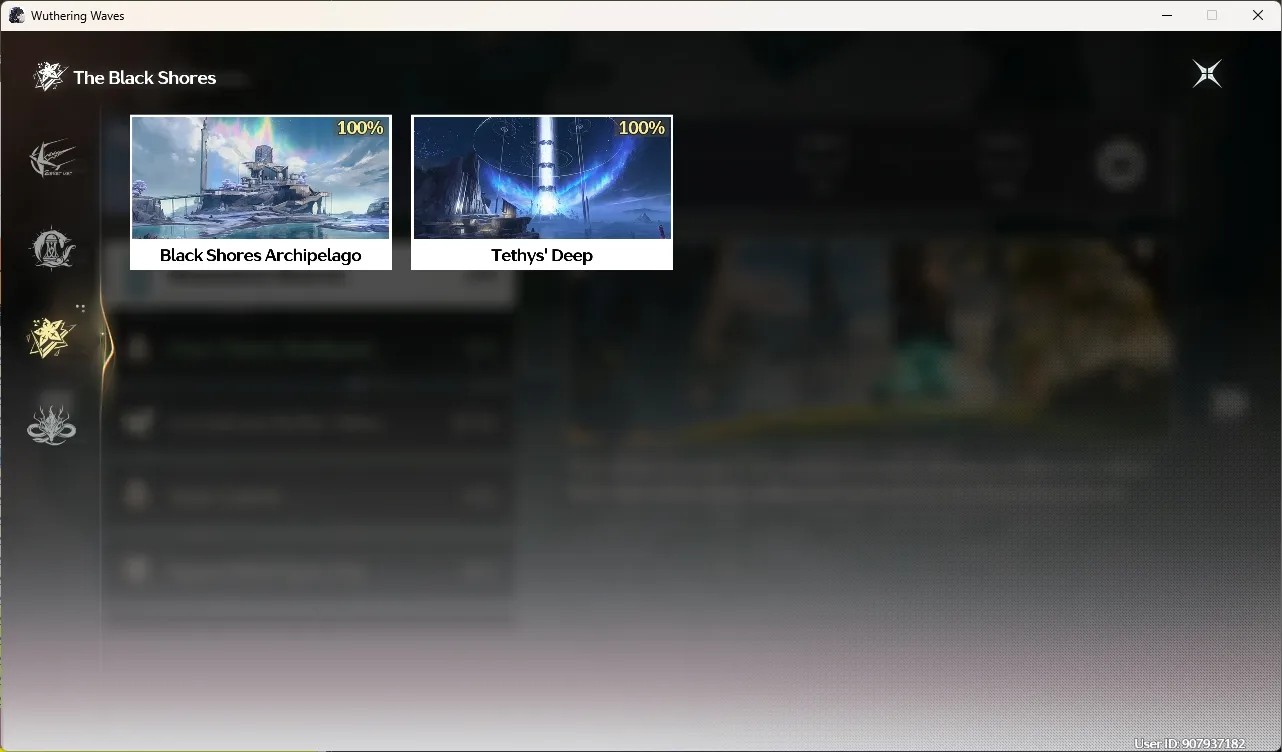Select the winged crescent region emblem in sidebar
The width and height of the screenshot is (1282, 752).
click(x=52, y=160)
